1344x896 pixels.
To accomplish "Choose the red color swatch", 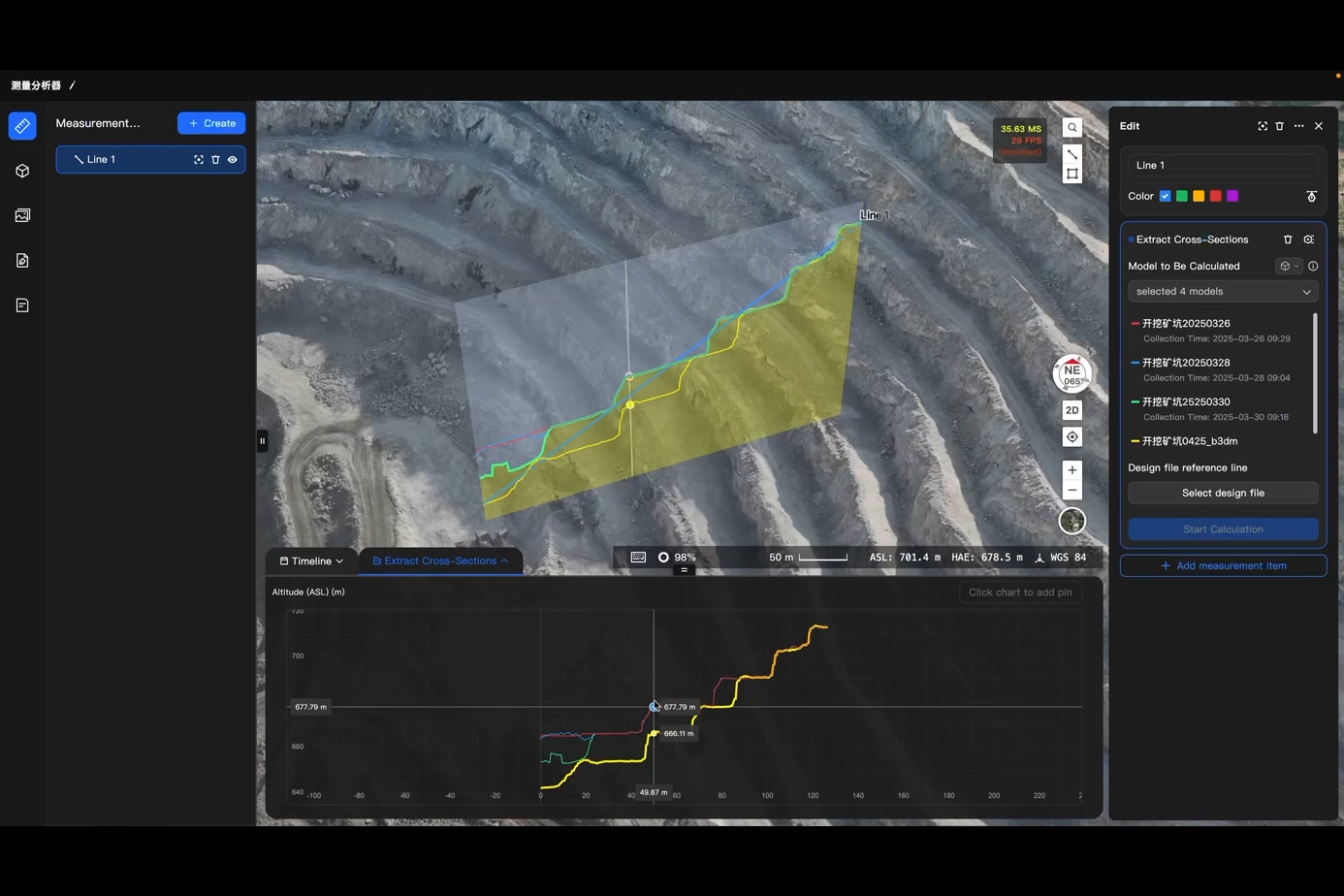I will 1215,196.
